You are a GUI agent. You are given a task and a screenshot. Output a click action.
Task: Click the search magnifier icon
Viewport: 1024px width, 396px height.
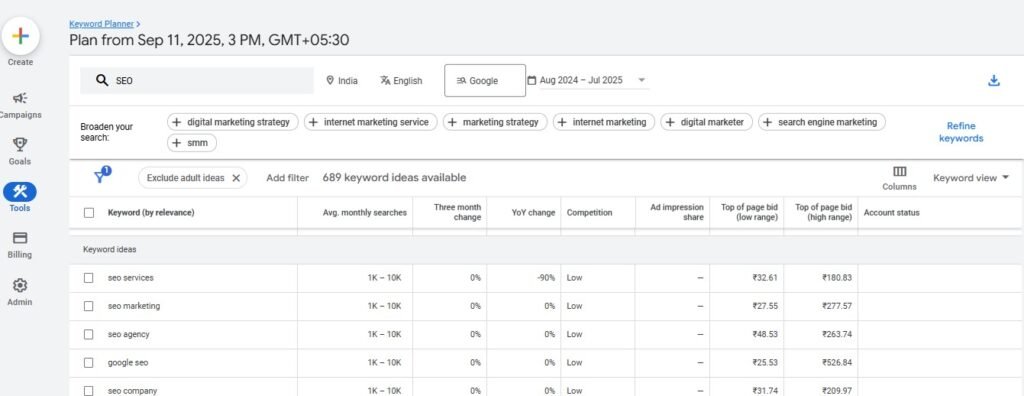(101, 80)
